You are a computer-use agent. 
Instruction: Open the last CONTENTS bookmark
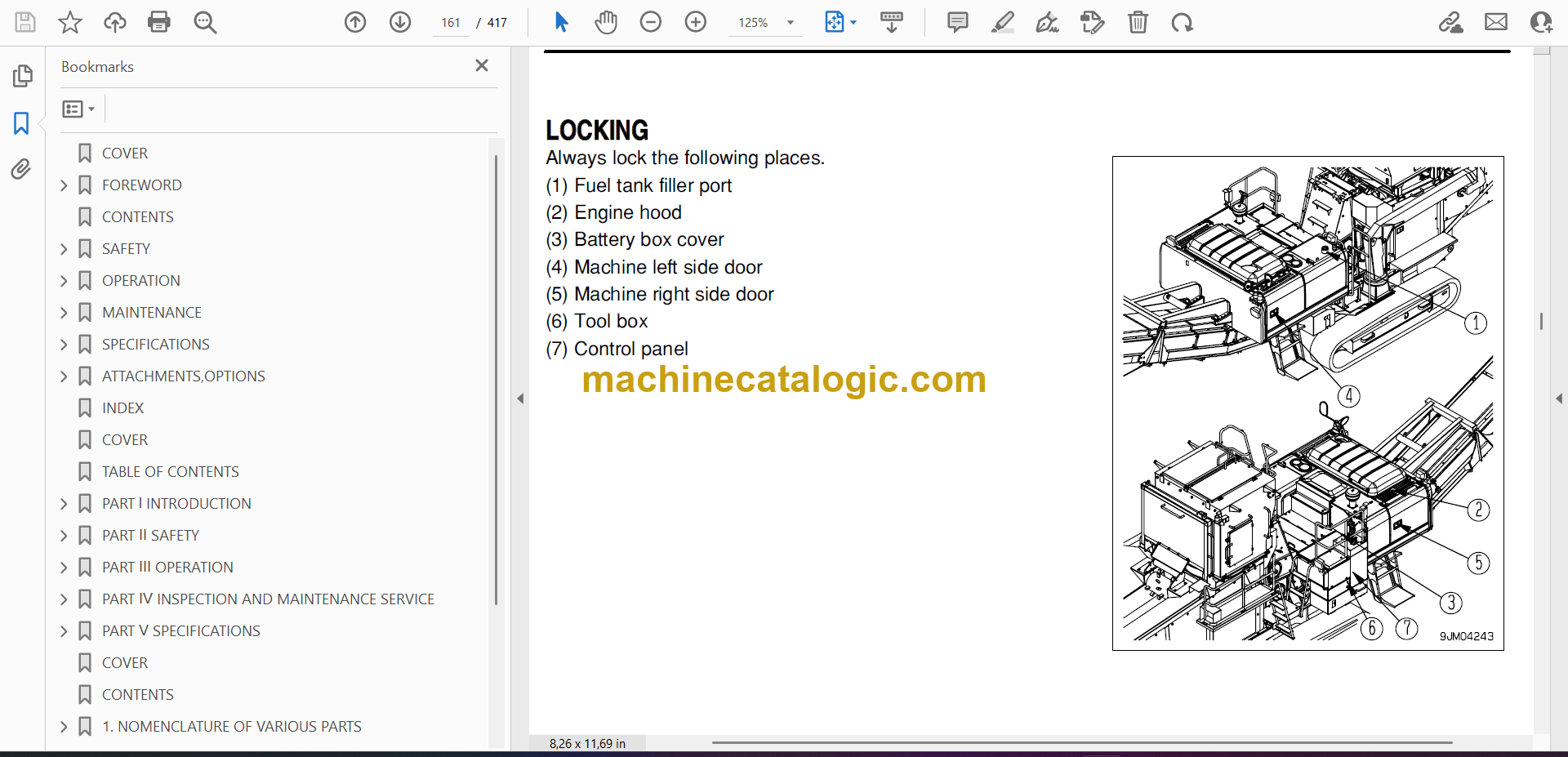tap(138, 695)
